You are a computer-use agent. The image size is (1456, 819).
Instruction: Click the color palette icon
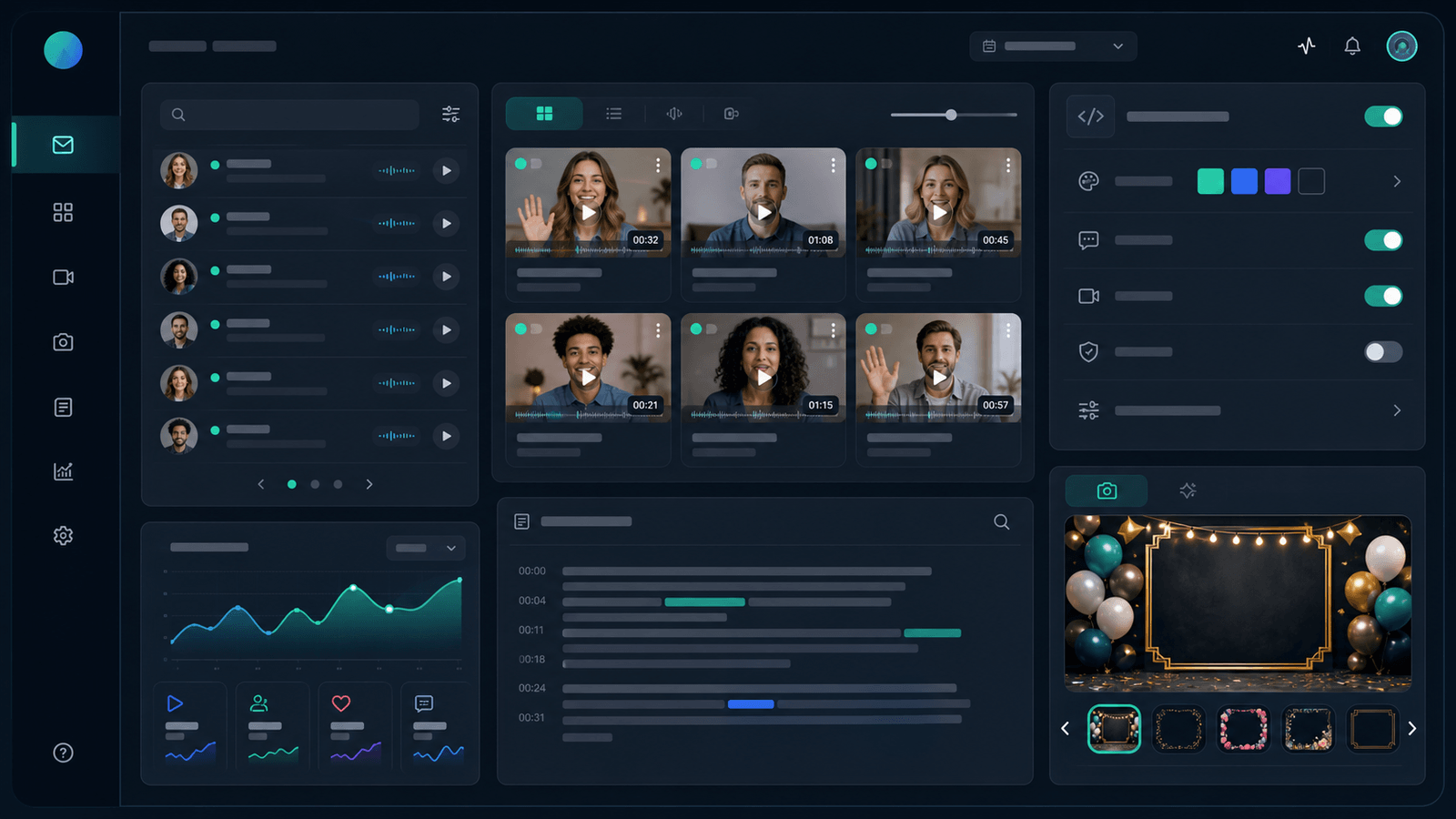pyautogui.click(x=1088, y=181)
